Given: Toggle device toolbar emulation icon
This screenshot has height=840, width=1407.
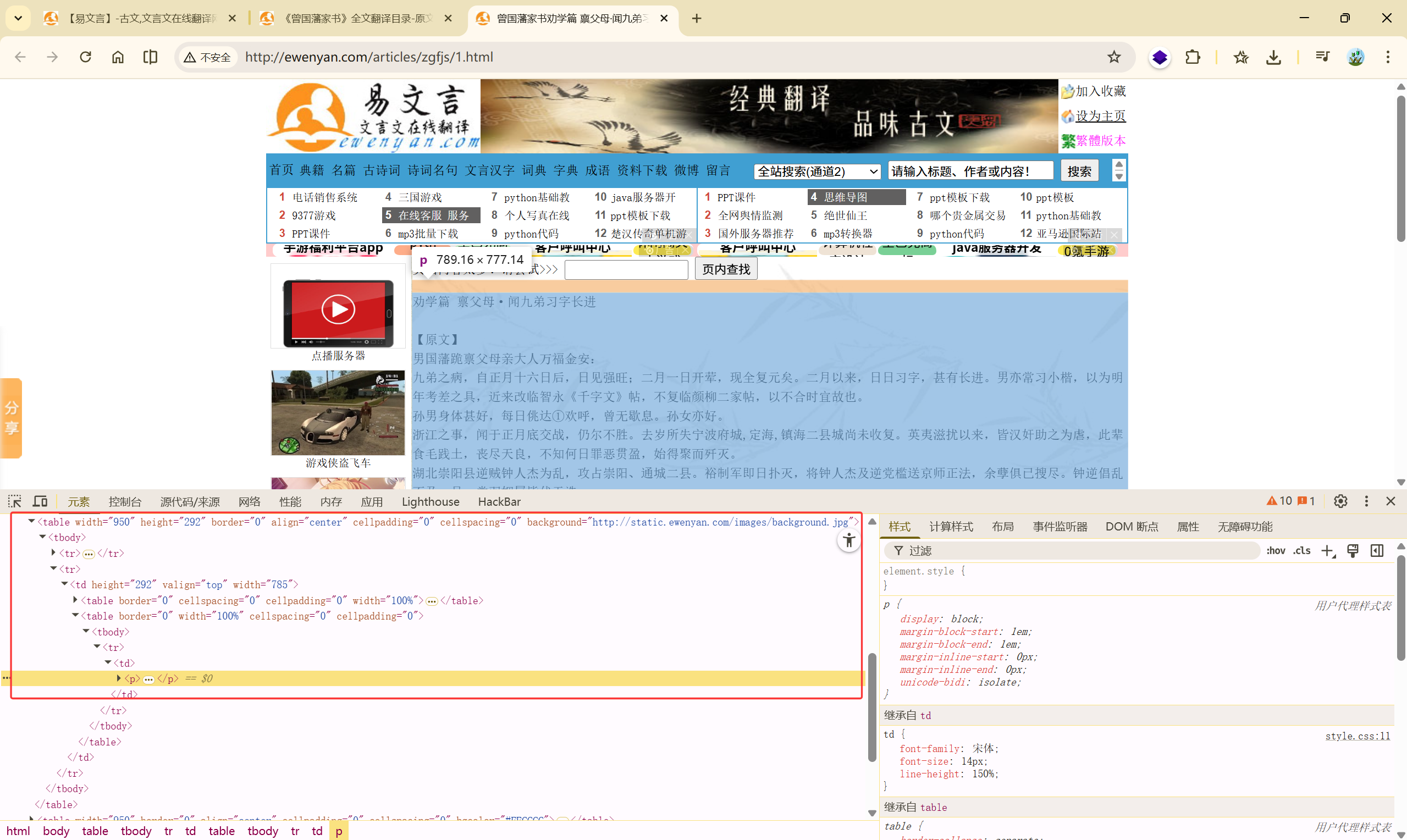Looking at the screenshot, I should [40, 501].
